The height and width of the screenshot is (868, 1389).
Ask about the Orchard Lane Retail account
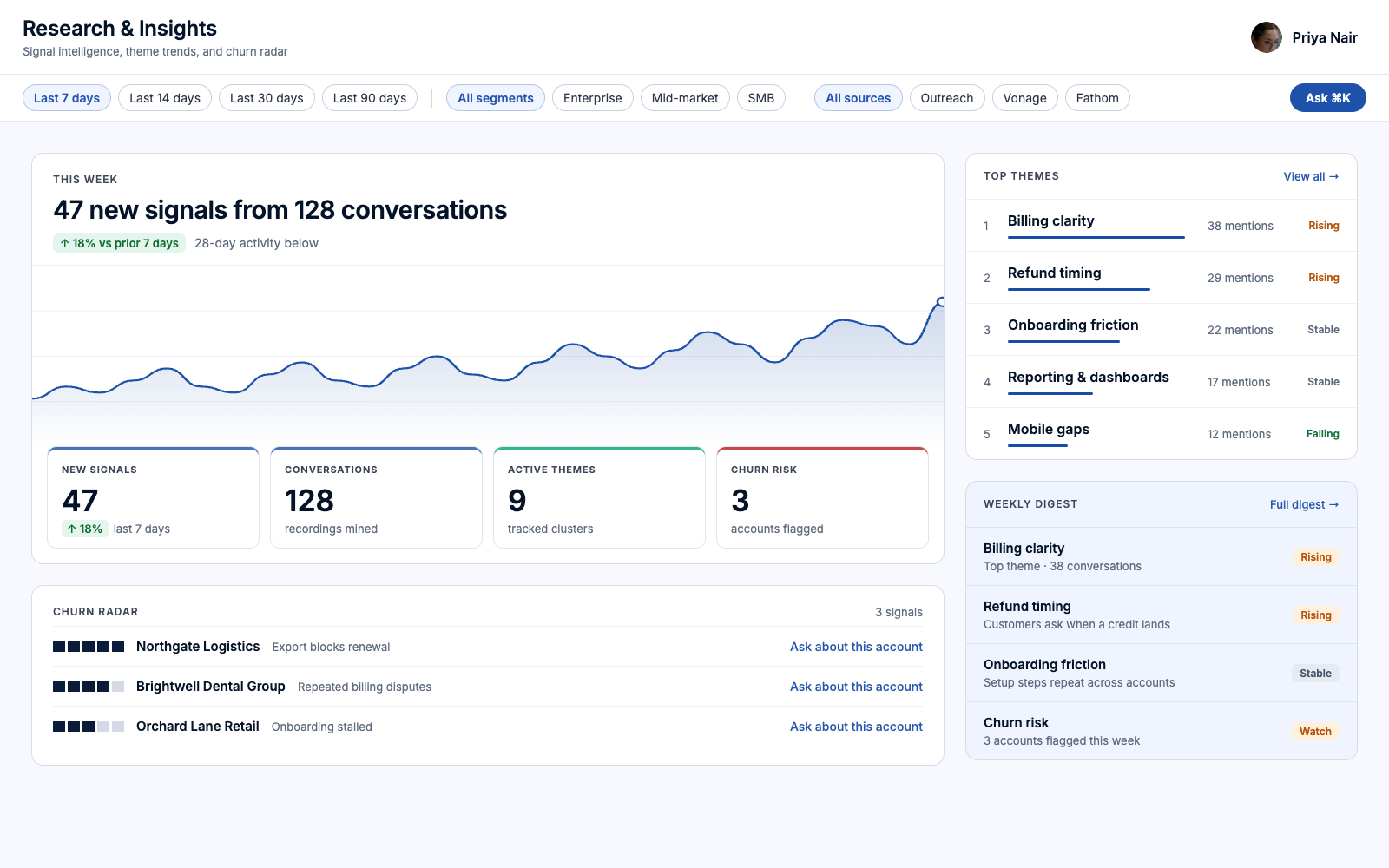[856, 727]
